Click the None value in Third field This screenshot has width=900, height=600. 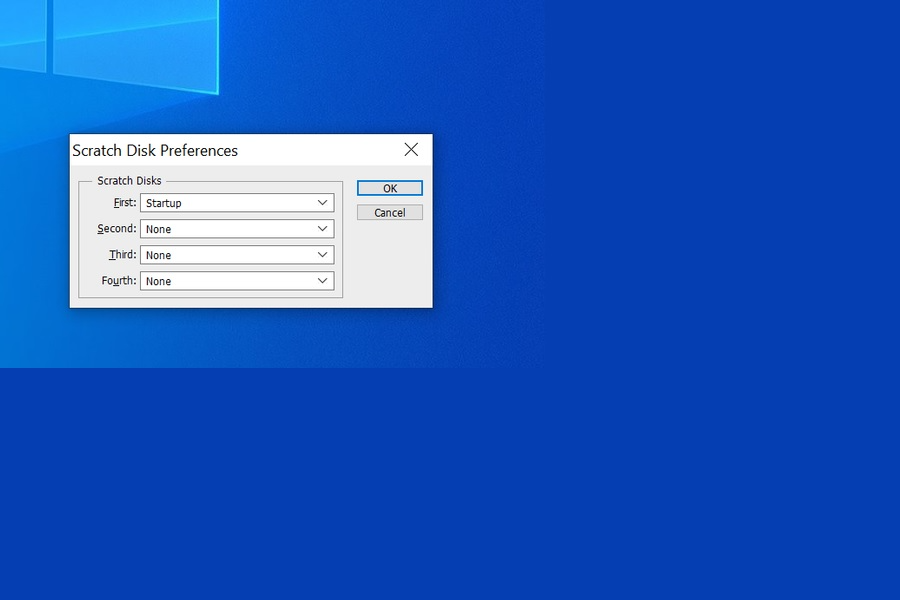158,255
